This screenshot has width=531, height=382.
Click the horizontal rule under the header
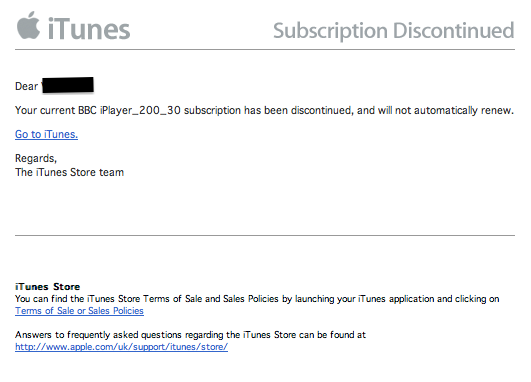[265, 50]
